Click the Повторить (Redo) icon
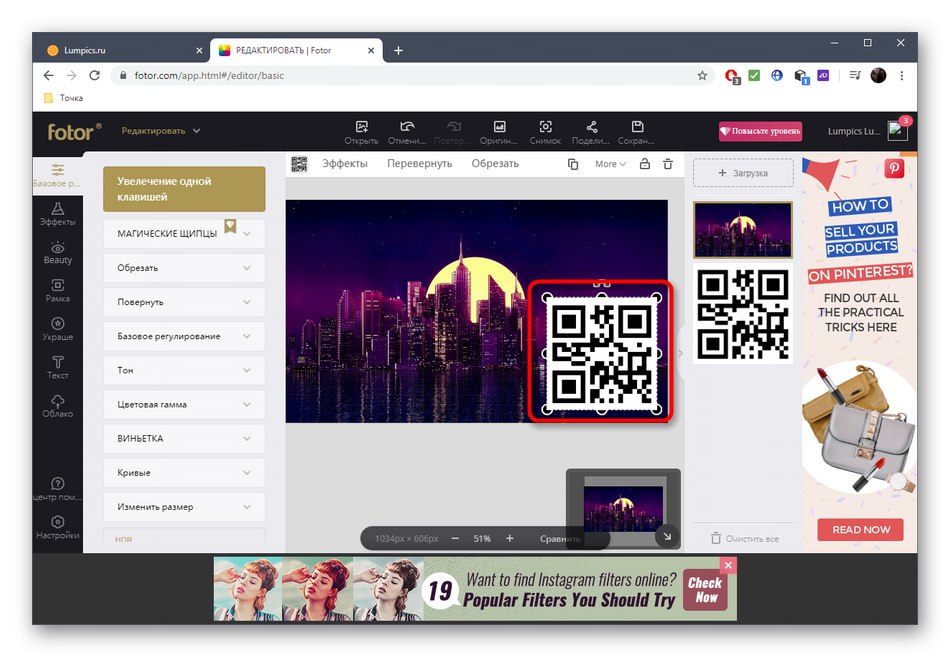The width and height of the screenshot is (950, 657). [453, 132]
